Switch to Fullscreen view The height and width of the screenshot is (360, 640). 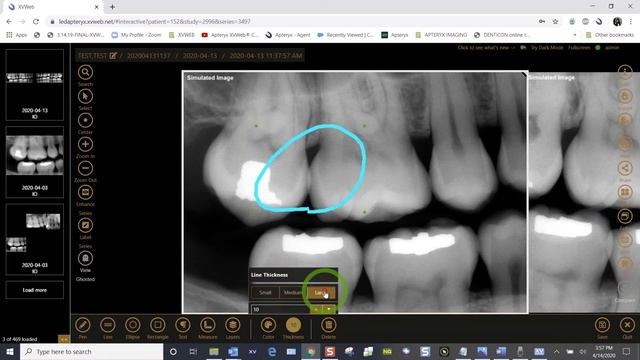(x=579, y=48)
